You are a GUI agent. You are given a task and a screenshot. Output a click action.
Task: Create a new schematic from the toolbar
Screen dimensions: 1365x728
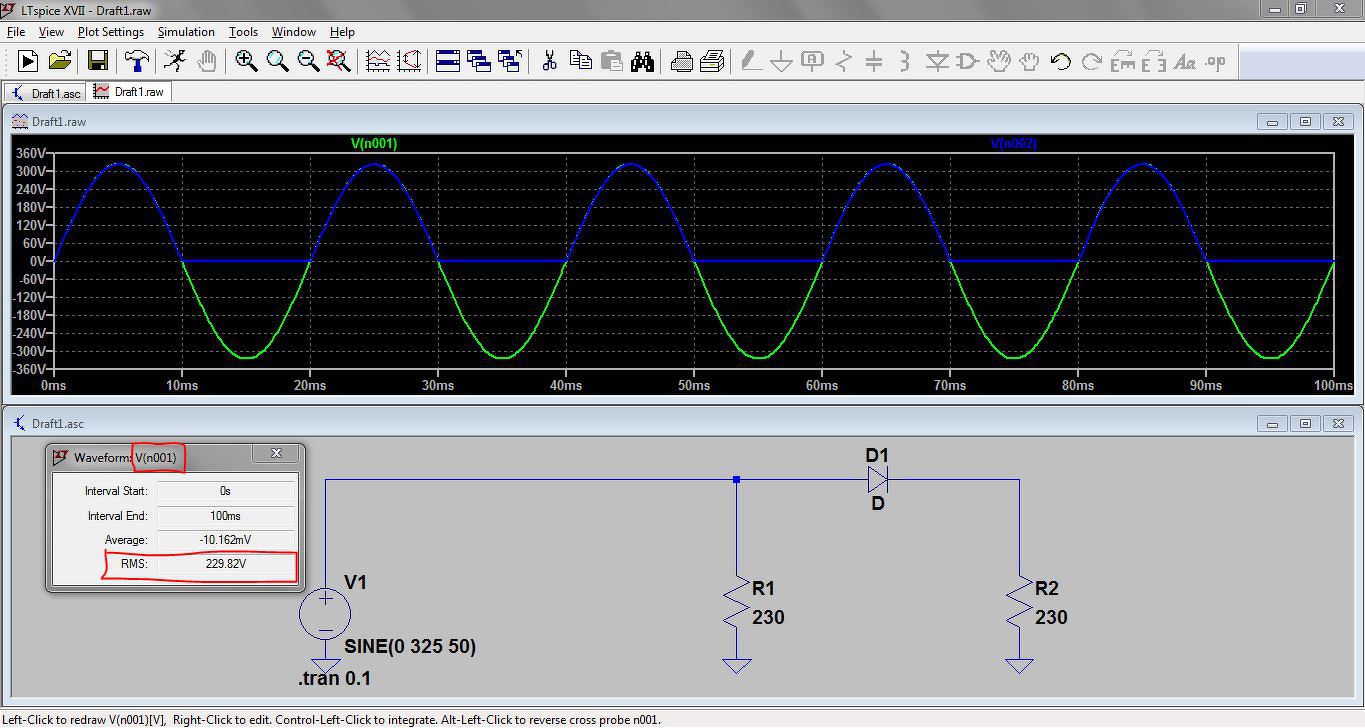(x=28, y=62)
